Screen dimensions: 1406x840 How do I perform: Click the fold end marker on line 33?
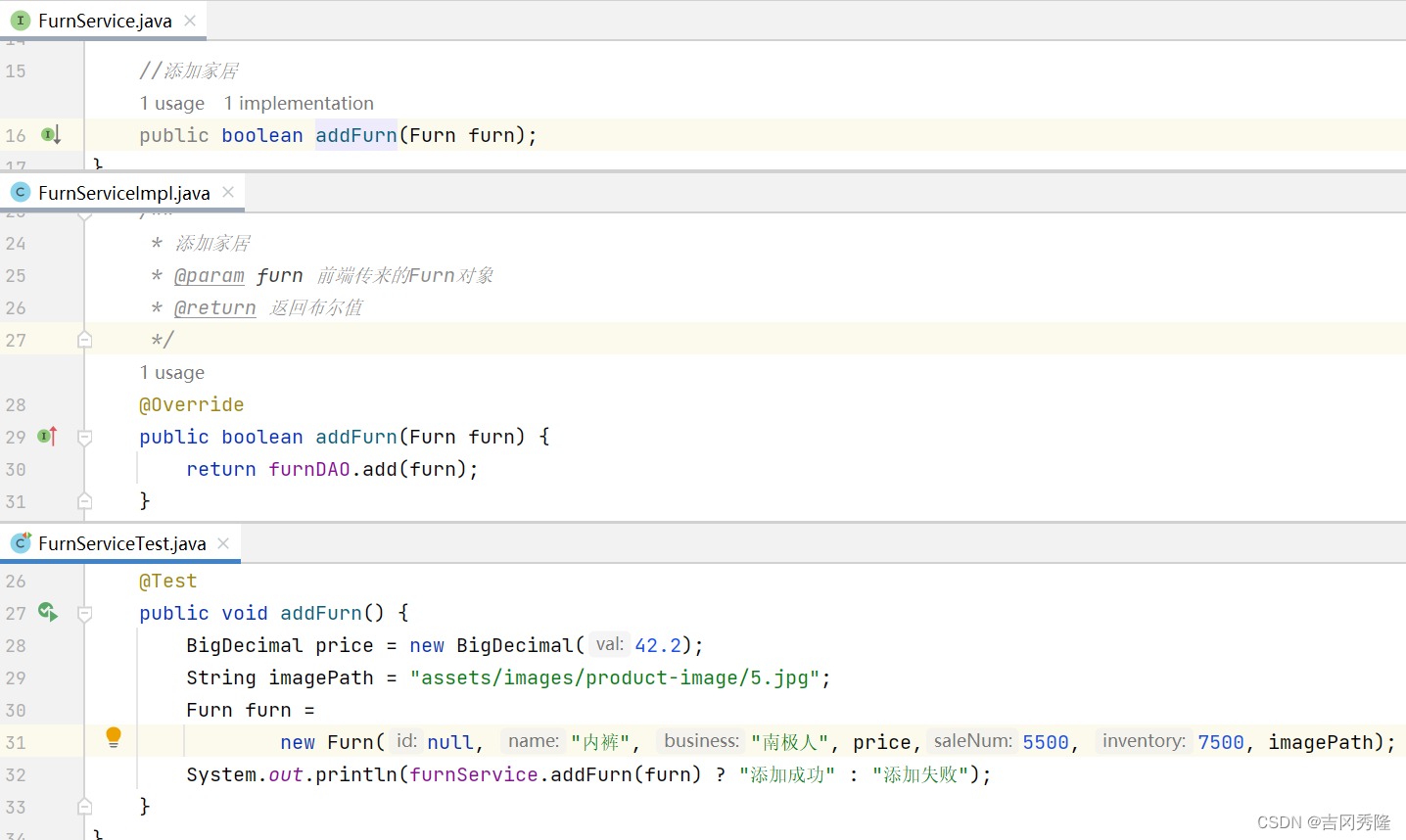(85, 807)
